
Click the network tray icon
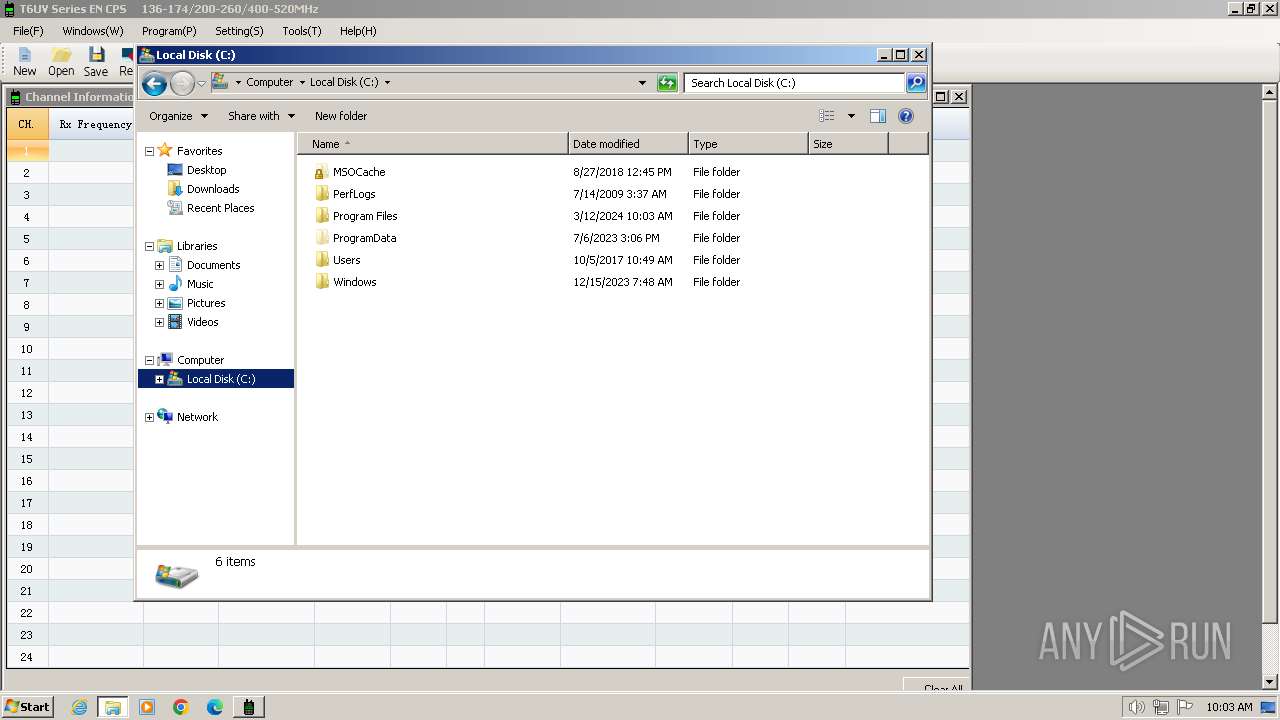tap(1160, 707)
